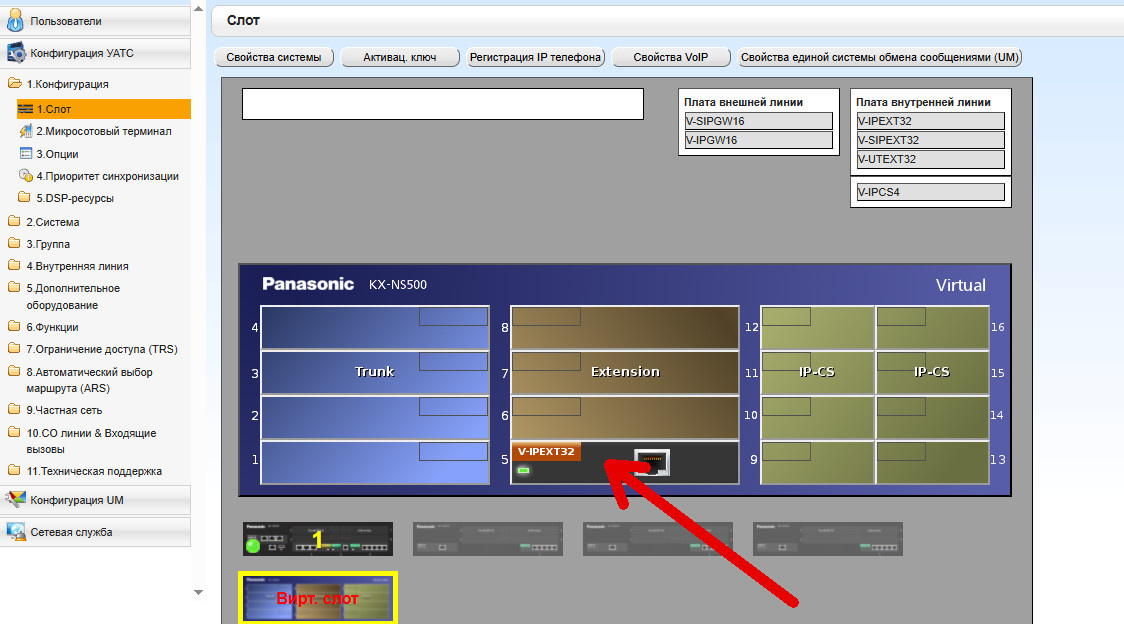Viewport: 1124px width, 624px height.
Task: Select the V-UTEXT32 extension card
Action: (x=930, y=159)
